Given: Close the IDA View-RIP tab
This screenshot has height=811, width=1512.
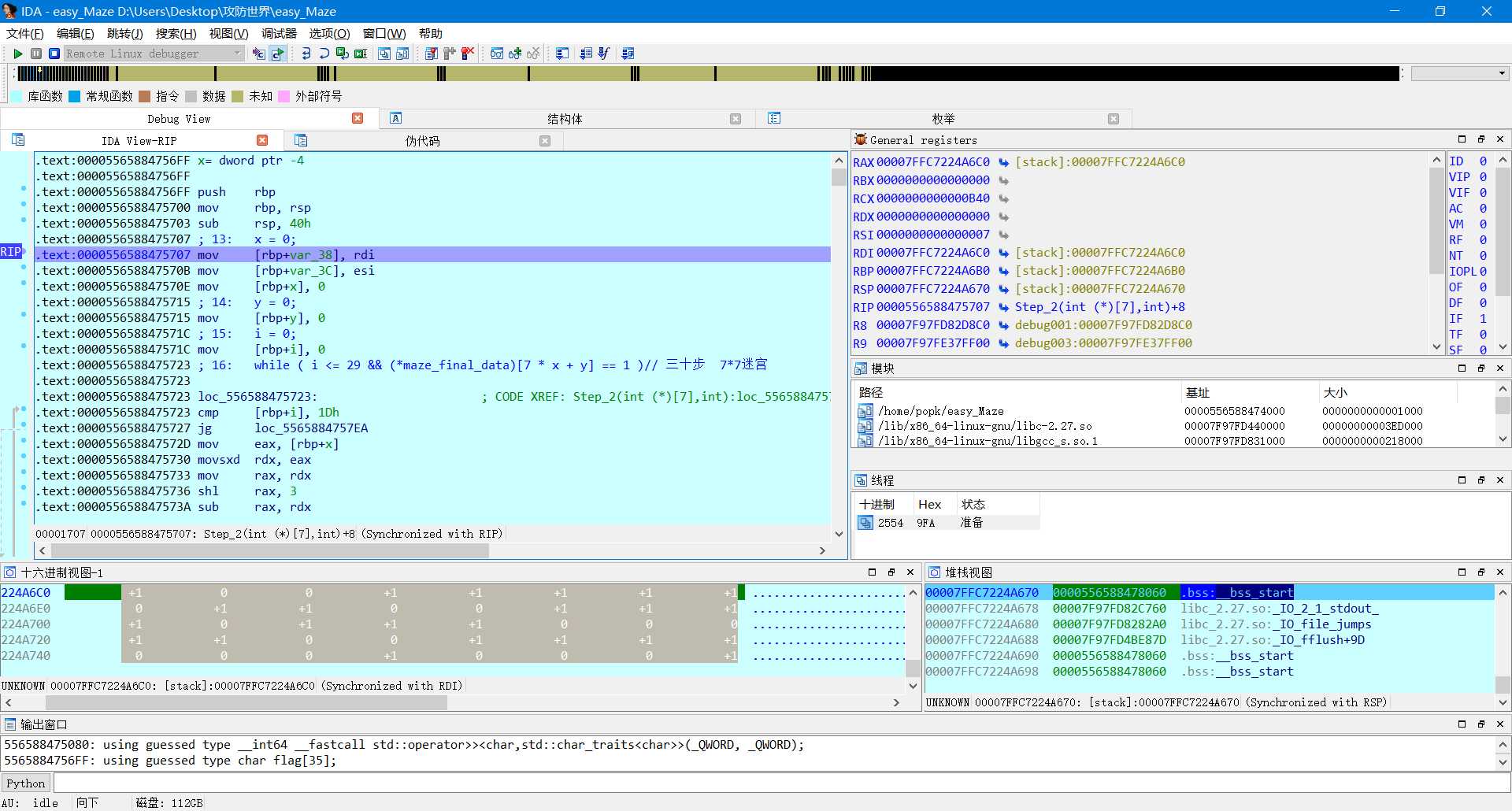Looking at the screenshot, I should coord(262,140).
